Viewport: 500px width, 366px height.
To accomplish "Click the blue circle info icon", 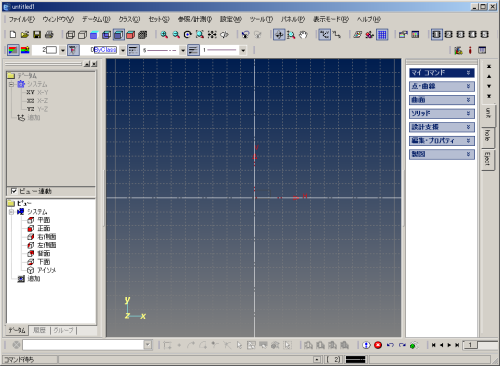I will click(x=366, y=345).
